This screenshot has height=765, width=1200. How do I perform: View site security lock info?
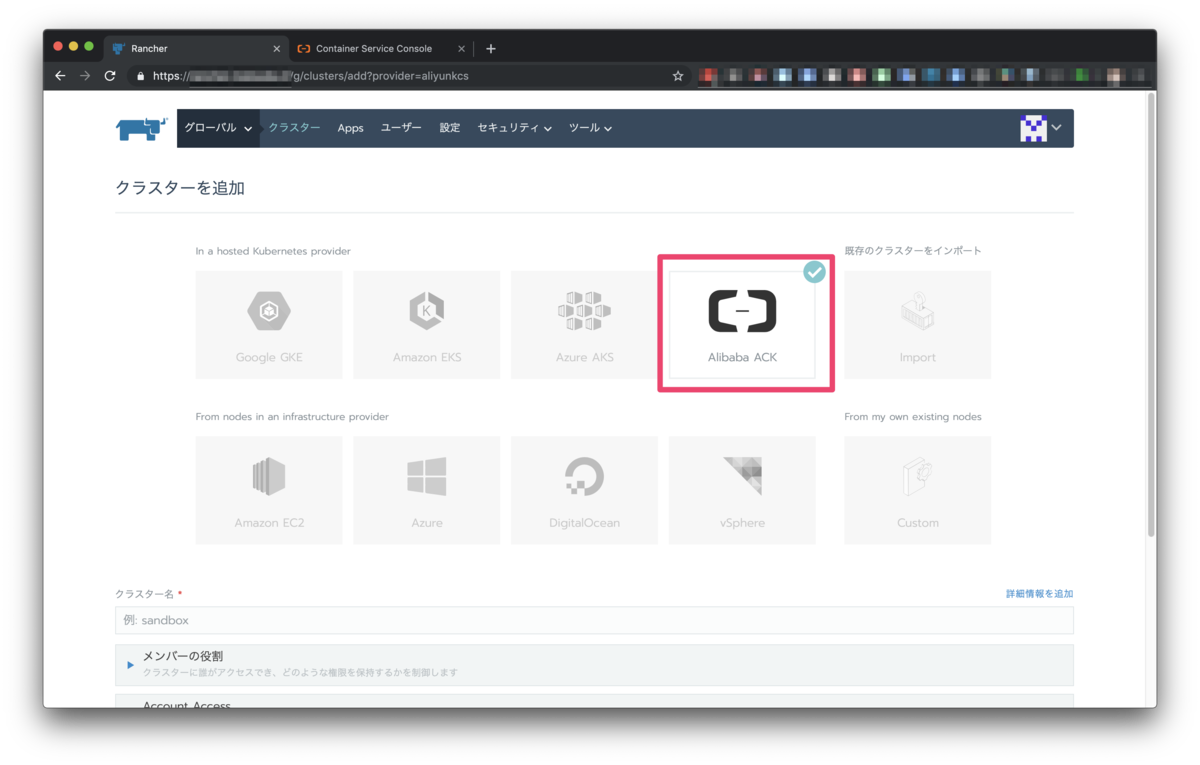pyautogui.click(x=140, y=76)
